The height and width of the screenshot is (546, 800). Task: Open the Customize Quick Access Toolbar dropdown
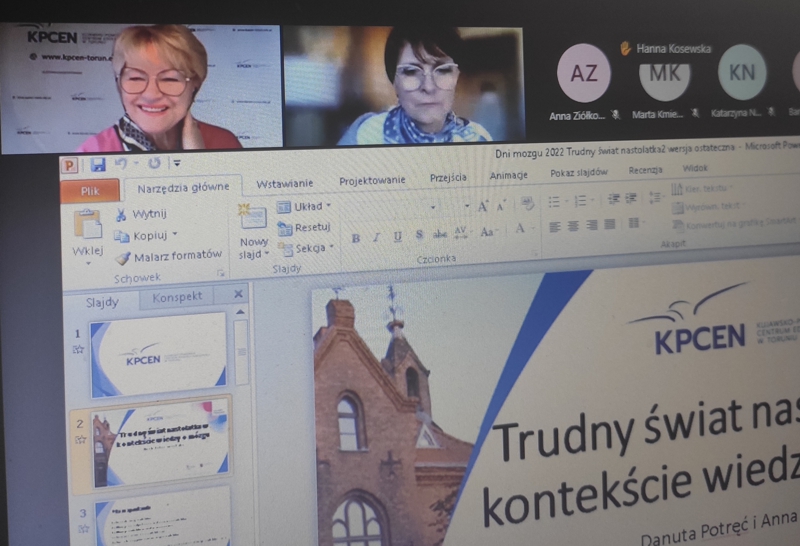[x=177, y=163]
